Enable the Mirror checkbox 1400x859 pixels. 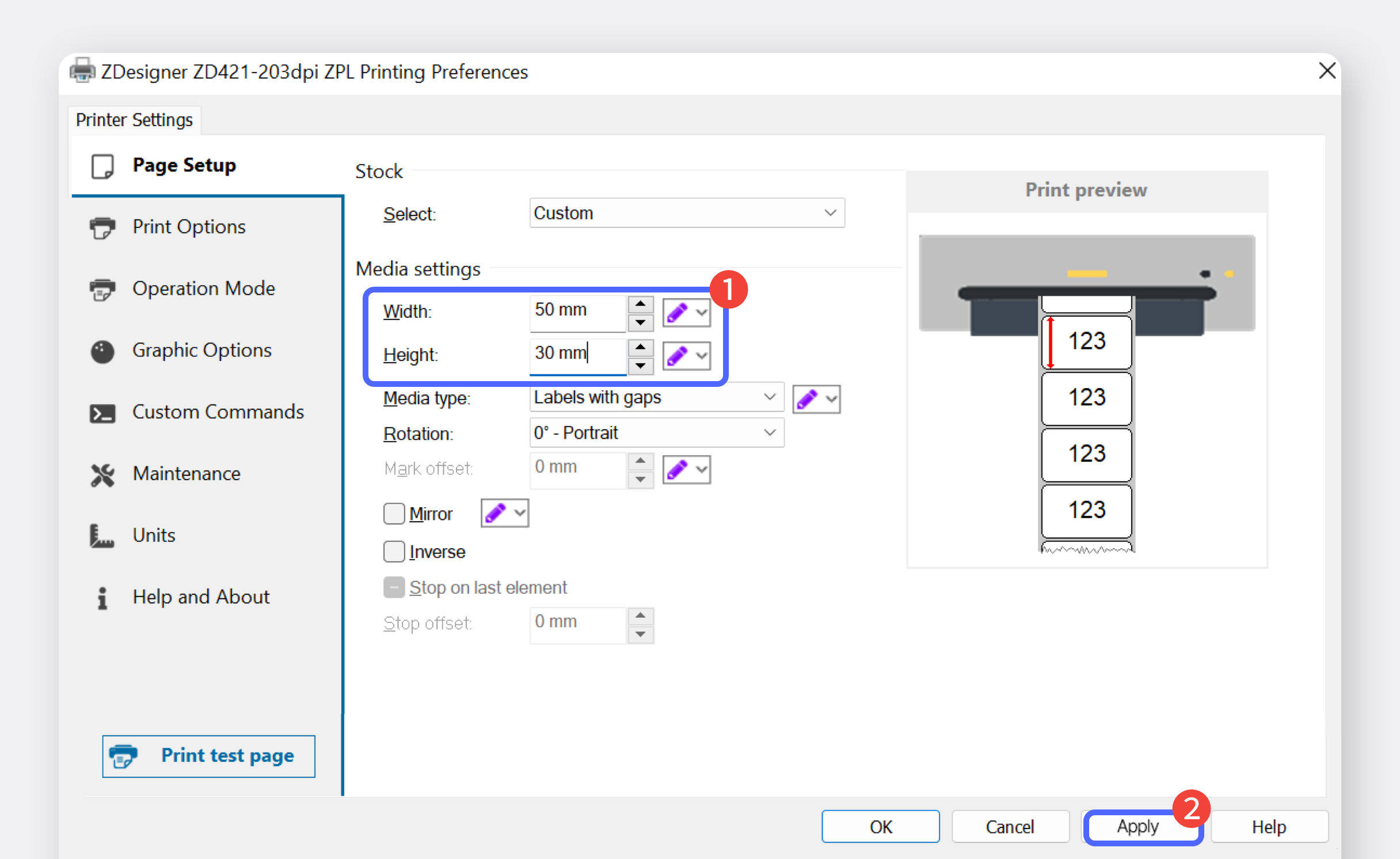(394, 513)
